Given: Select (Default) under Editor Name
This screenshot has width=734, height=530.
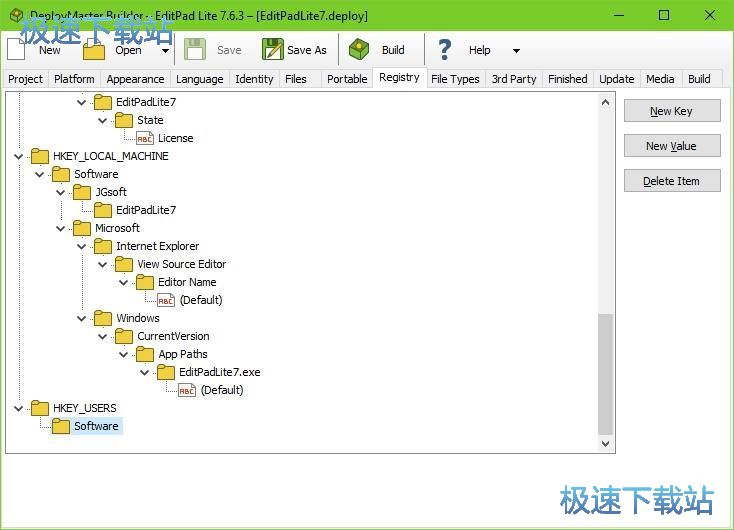Looking at the screenshot, I should point(201,300).
